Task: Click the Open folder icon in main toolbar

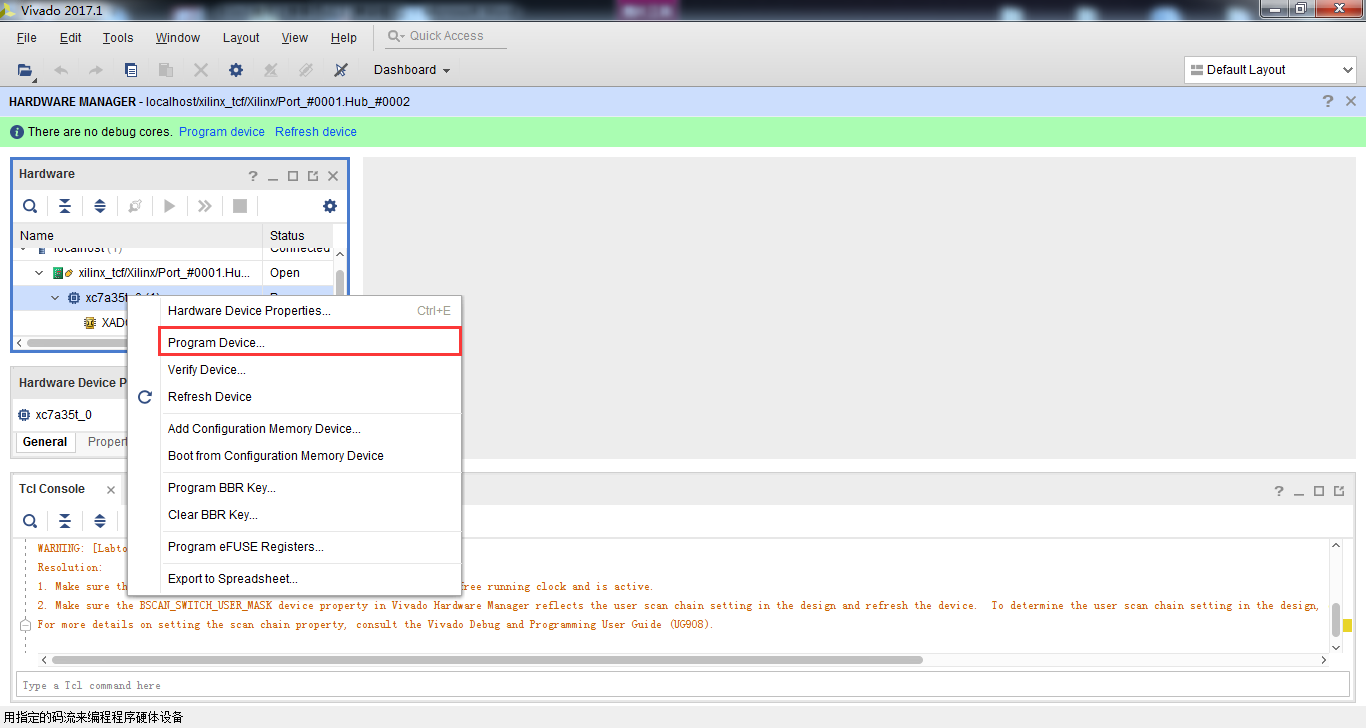Action: pos(25,70)
